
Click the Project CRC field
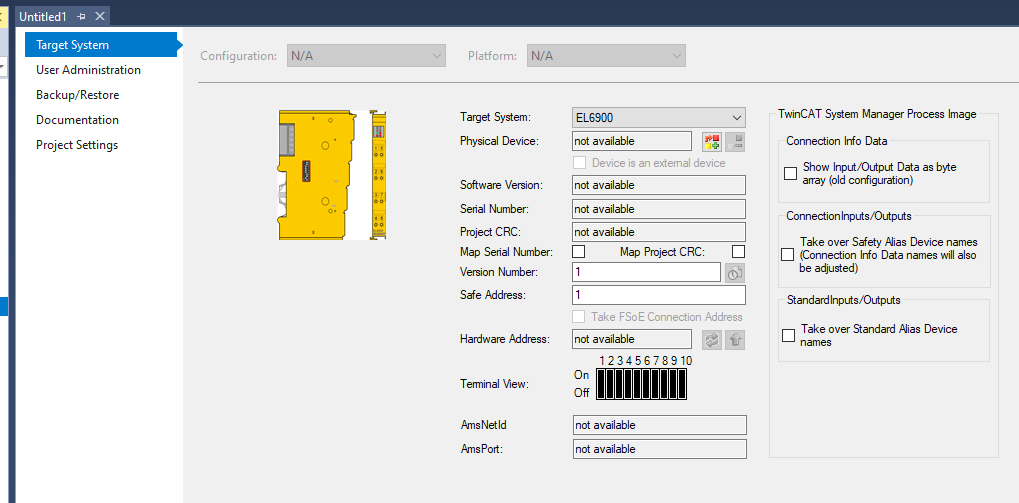[x=659, y=232]
